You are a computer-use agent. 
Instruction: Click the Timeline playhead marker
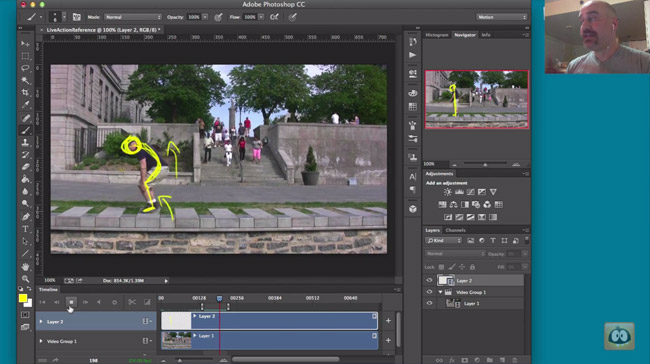219,298
